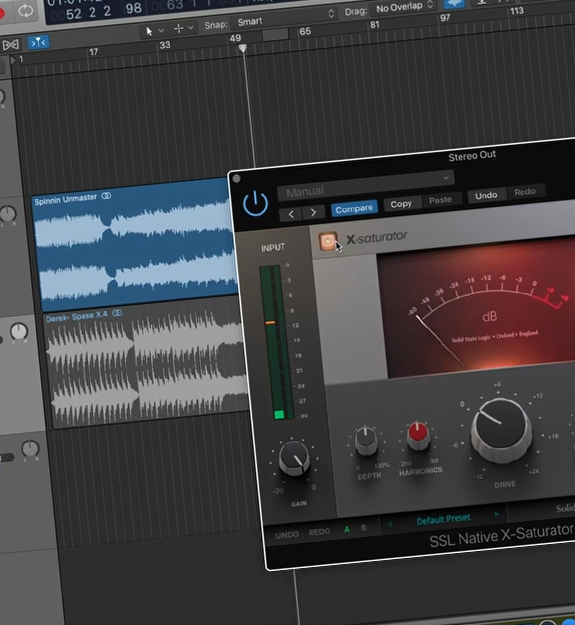Screen dimensions: 575x625
Task: Toggle the plugin power button in header
Action: coord(255,204)
